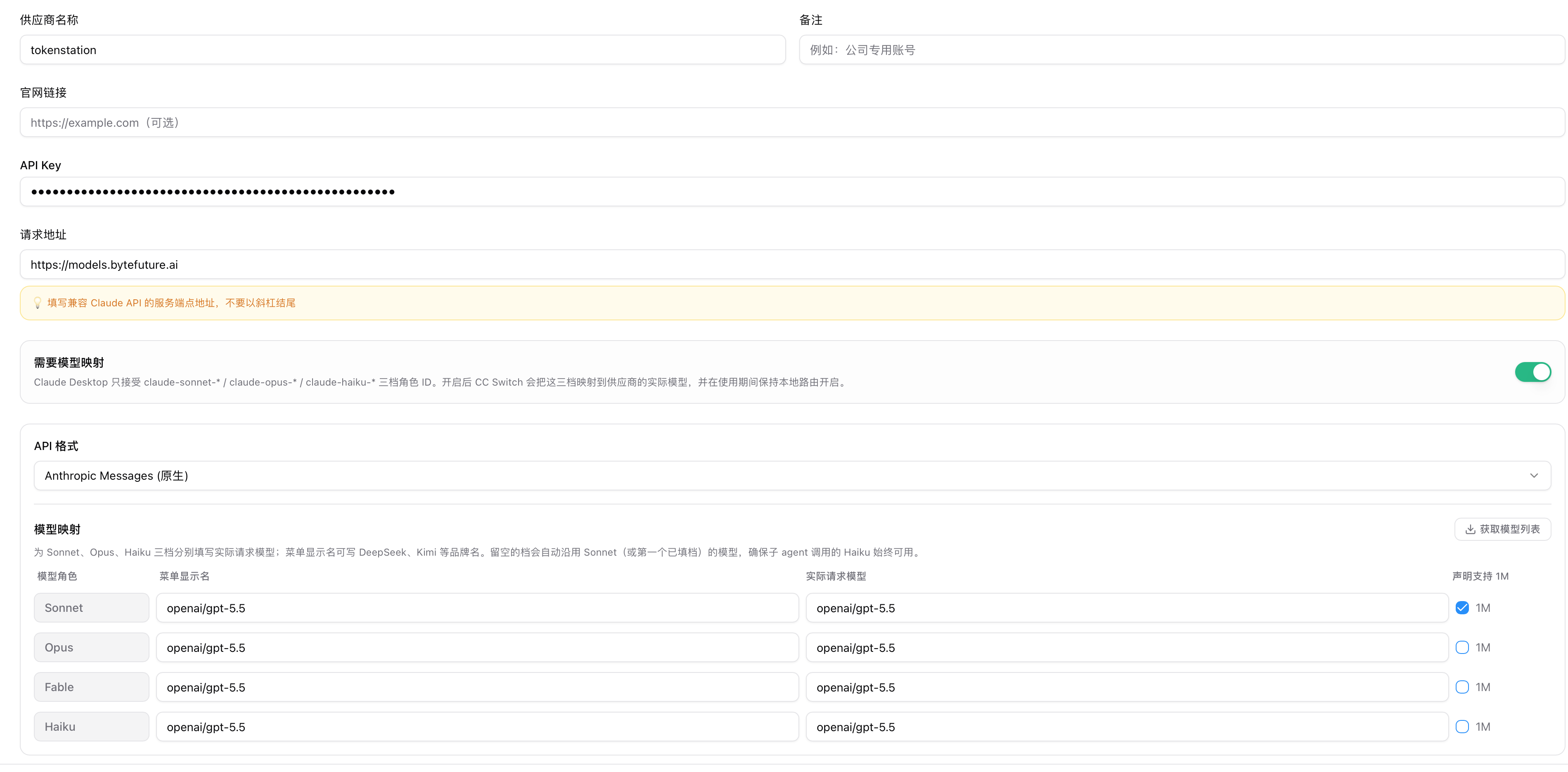The height and width of the screenshot is (772, 1568).
Task: Click the download icon in 获取模型列表
Action: (1470, 529)
